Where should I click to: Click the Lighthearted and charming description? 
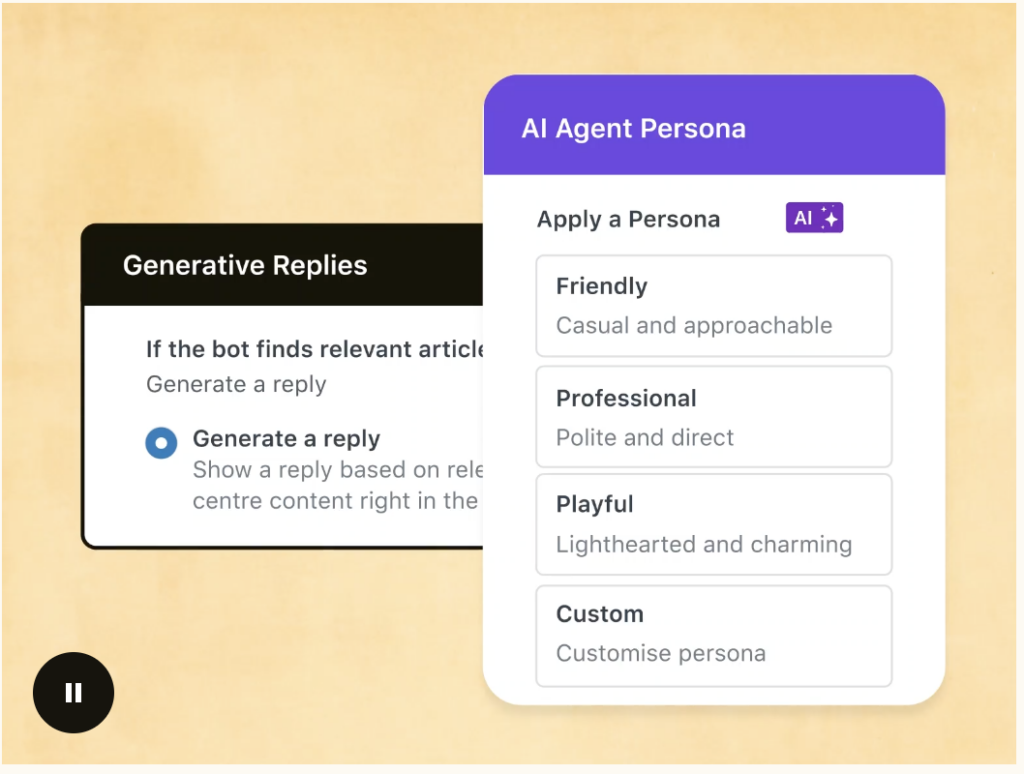tap(704, 544)
